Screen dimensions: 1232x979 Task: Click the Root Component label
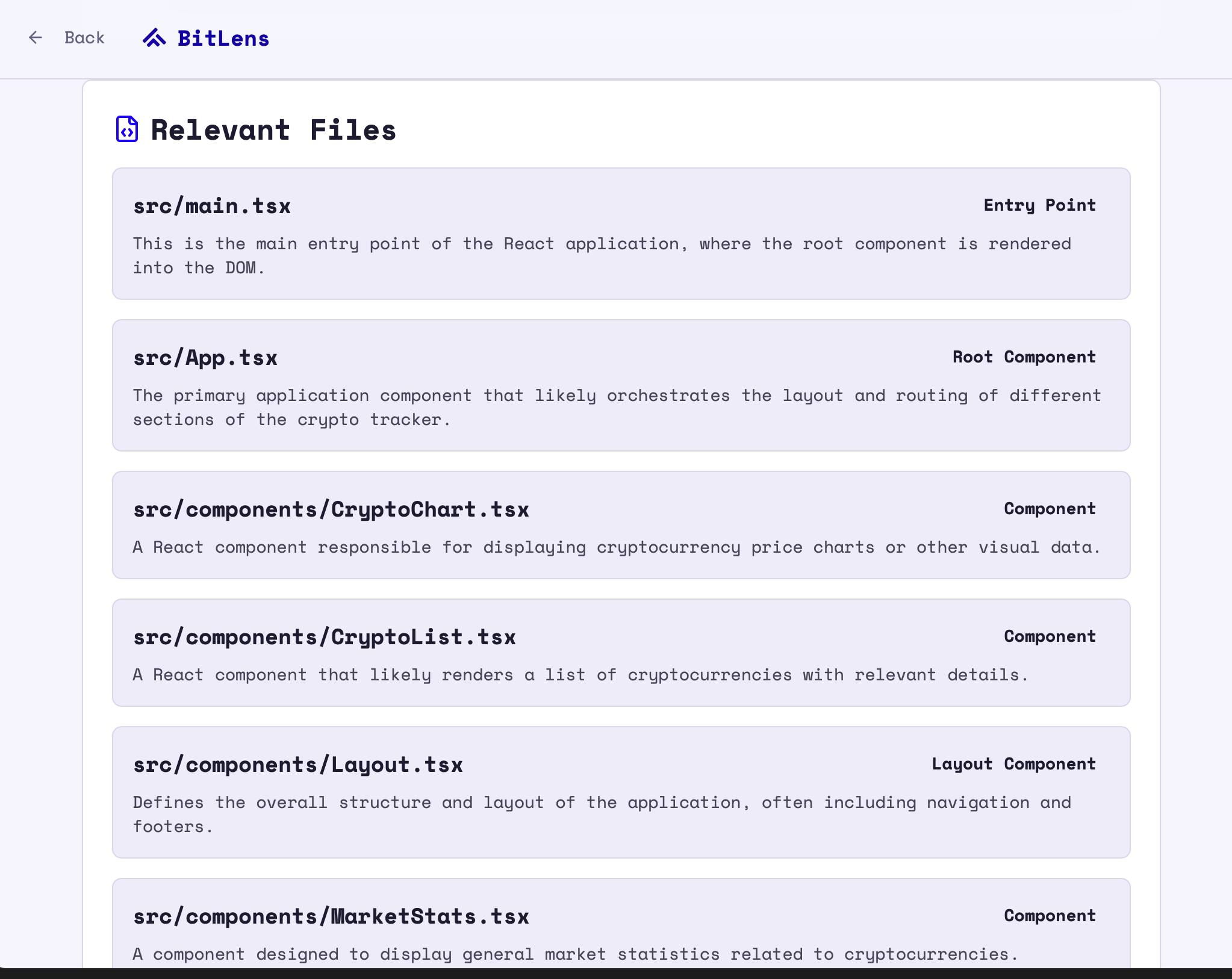tap(1024, 357)
